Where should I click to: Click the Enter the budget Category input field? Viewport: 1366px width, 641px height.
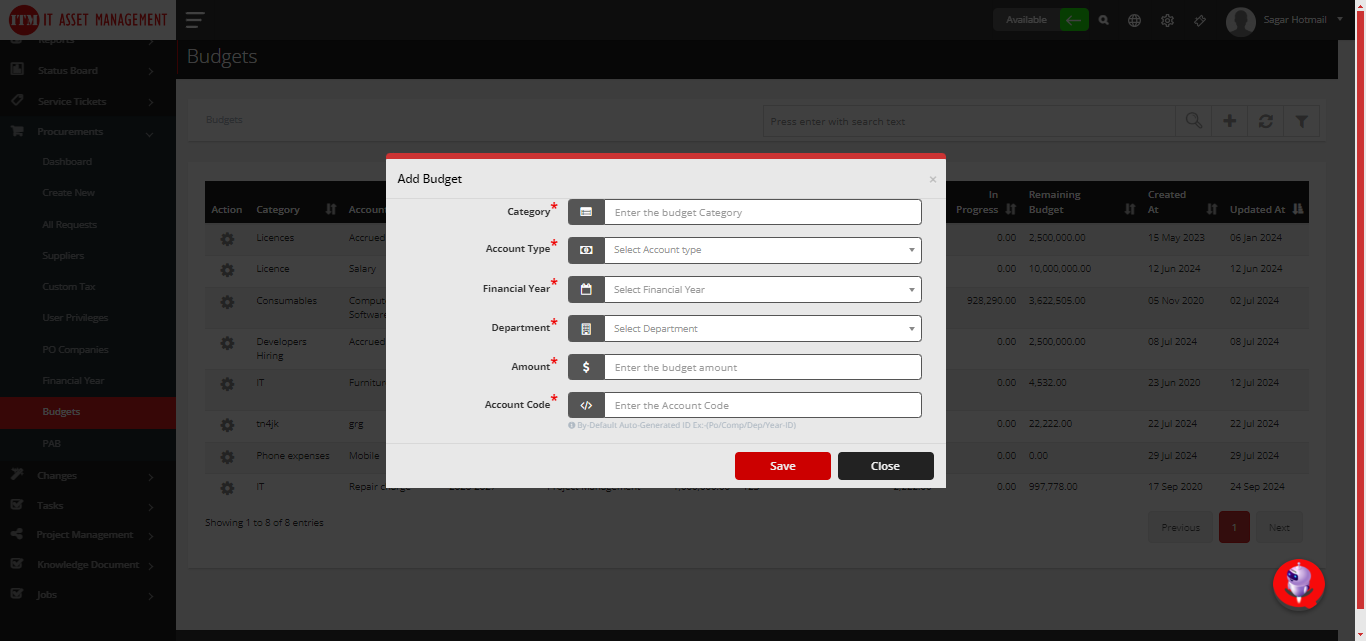tap(762, 212)
